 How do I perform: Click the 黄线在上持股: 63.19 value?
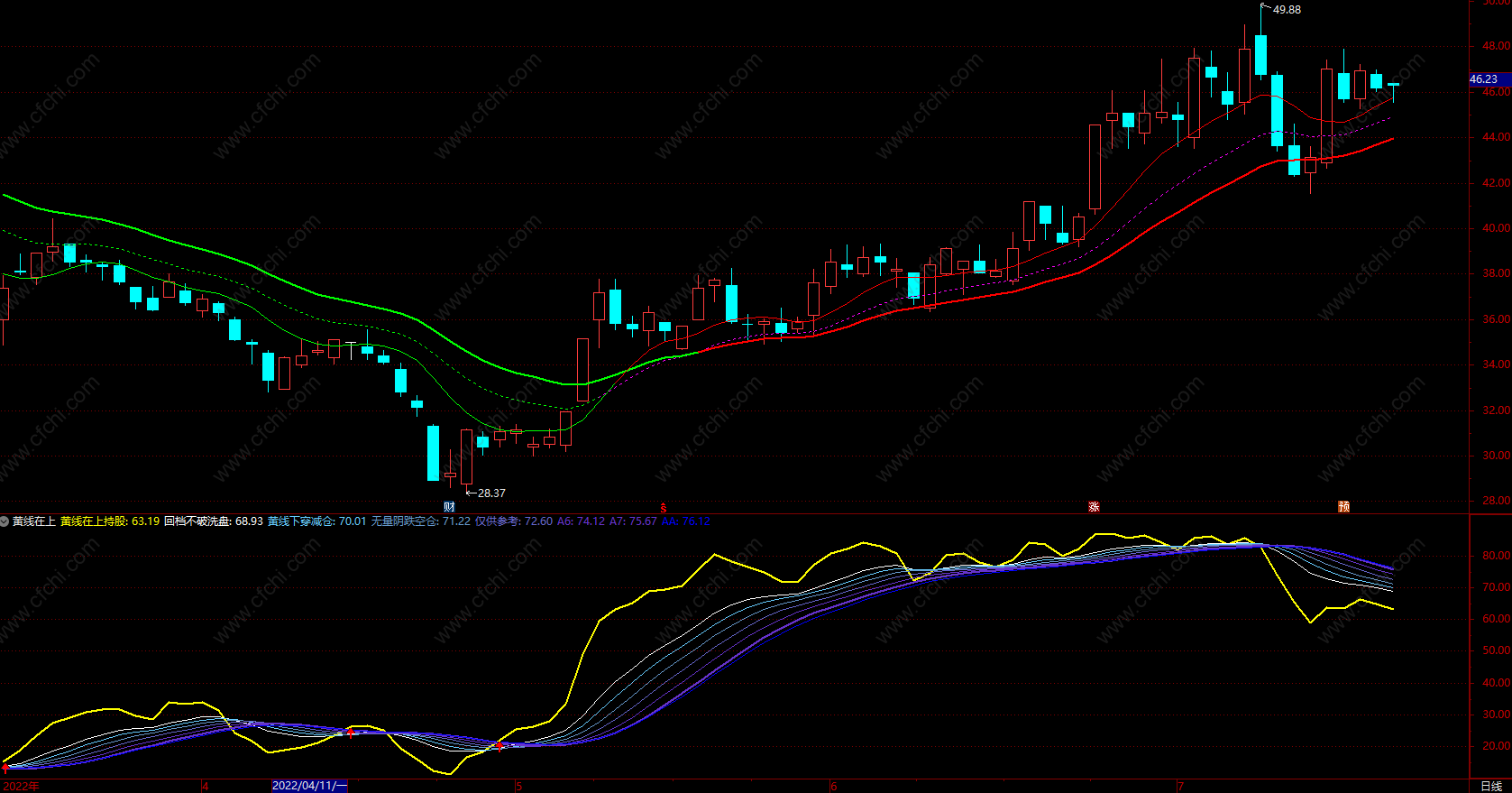click(x=110, y=521)
